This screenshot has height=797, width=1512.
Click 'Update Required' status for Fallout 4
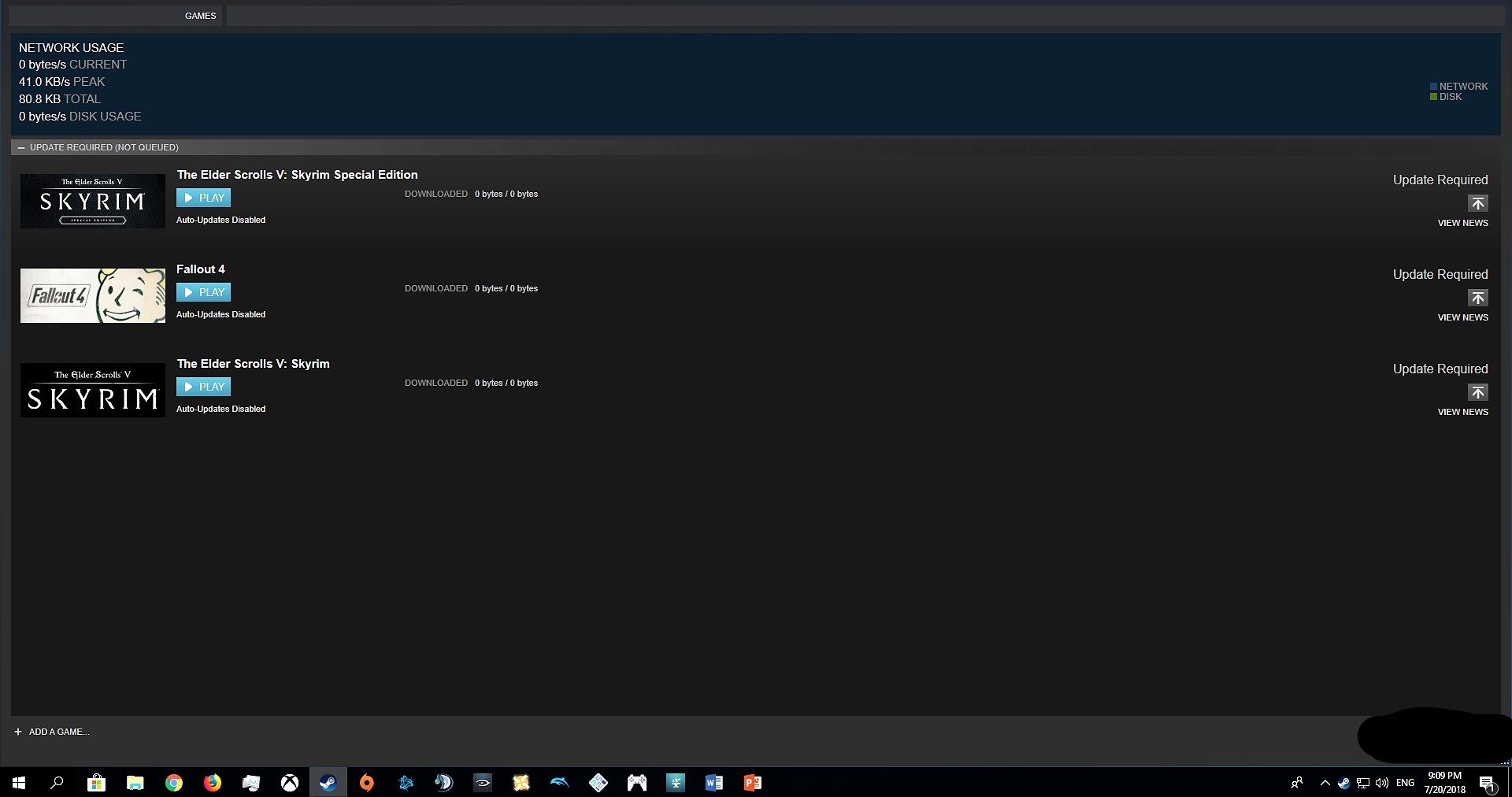tap(1440, 274)
